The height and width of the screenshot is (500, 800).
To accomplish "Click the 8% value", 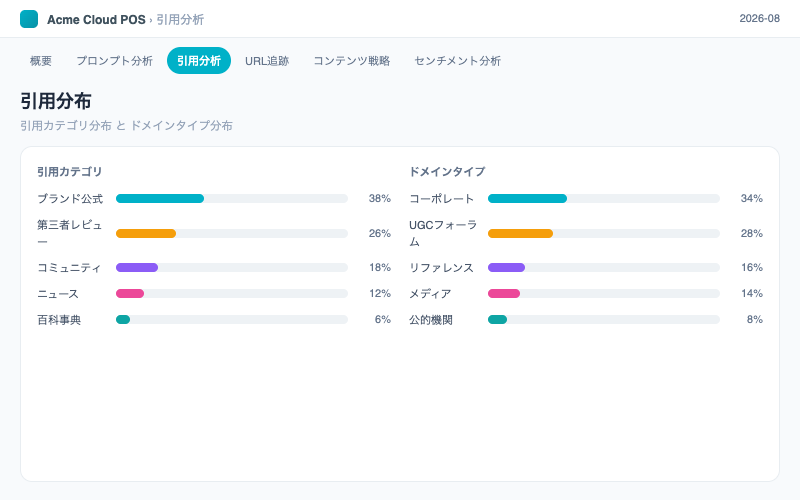I will [x=755, y=319].
